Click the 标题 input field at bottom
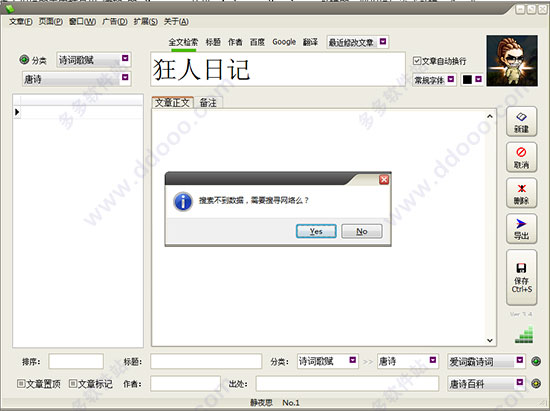 (206, 361)
